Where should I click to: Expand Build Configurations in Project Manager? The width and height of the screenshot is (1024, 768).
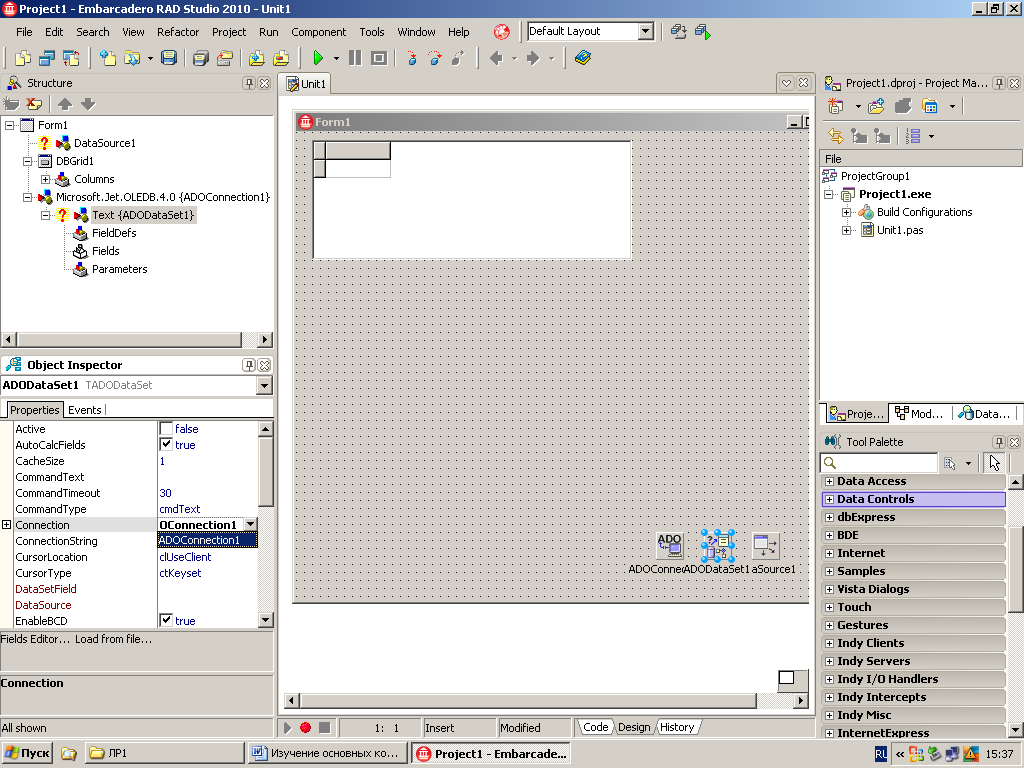point(846,212)
